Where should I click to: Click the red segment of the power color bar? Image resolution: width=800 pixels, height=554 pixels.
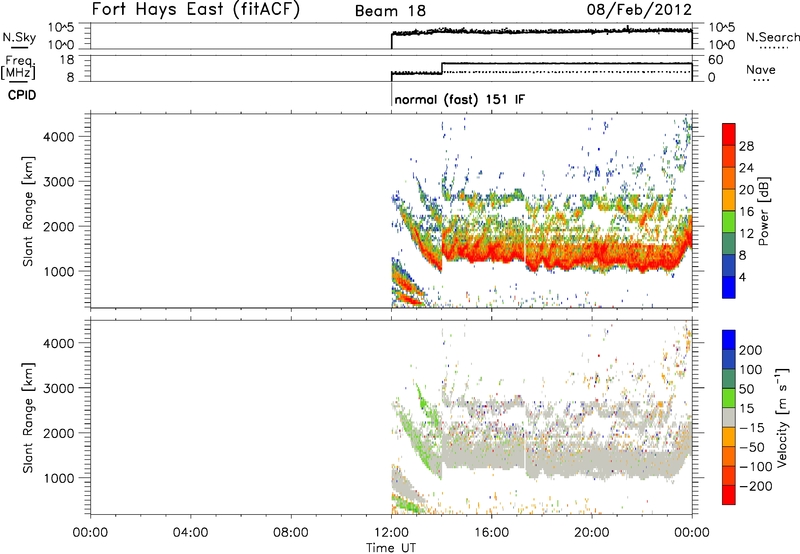pyautogui.click(x=729, y=134)
